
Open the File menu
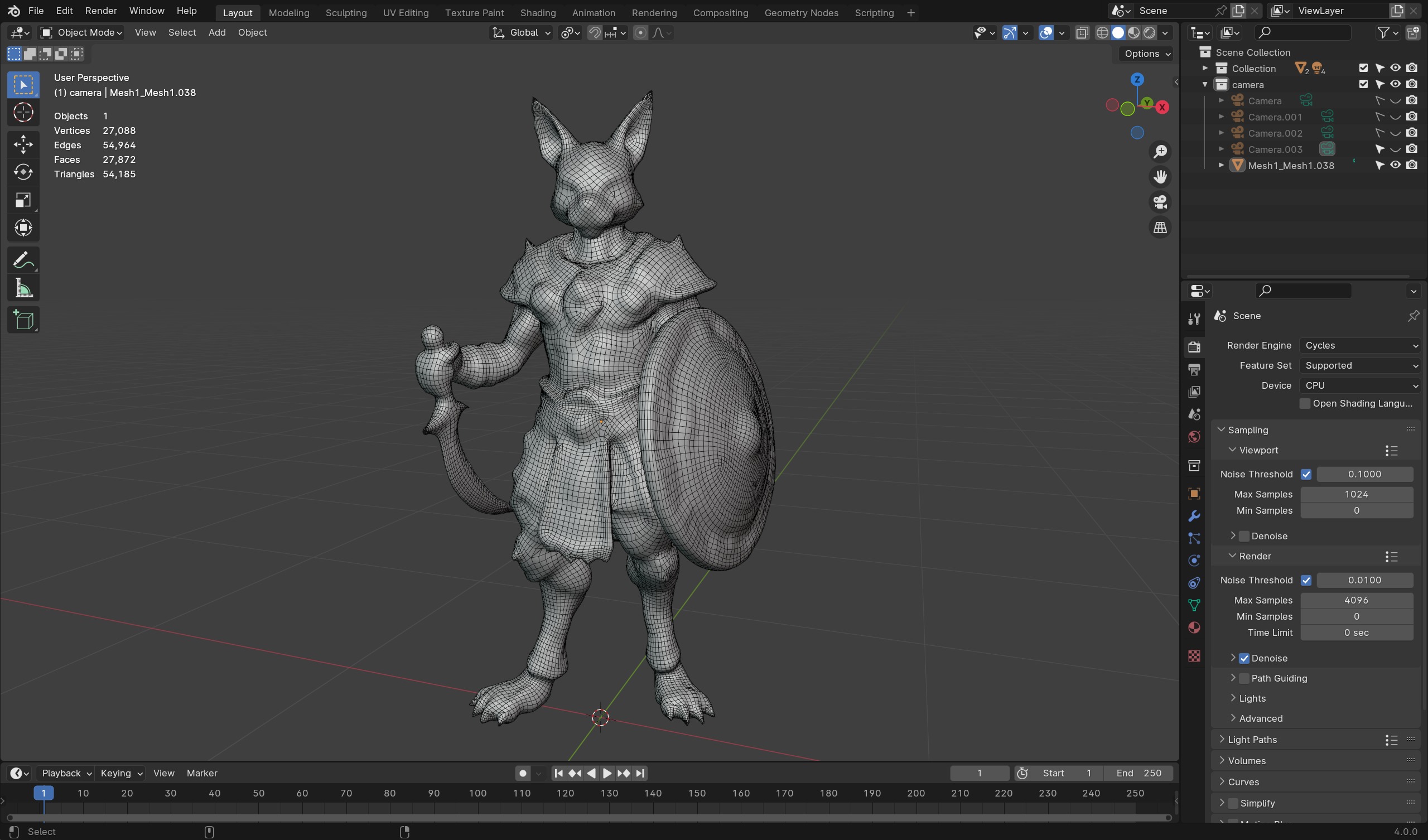(x=36, y=11)
